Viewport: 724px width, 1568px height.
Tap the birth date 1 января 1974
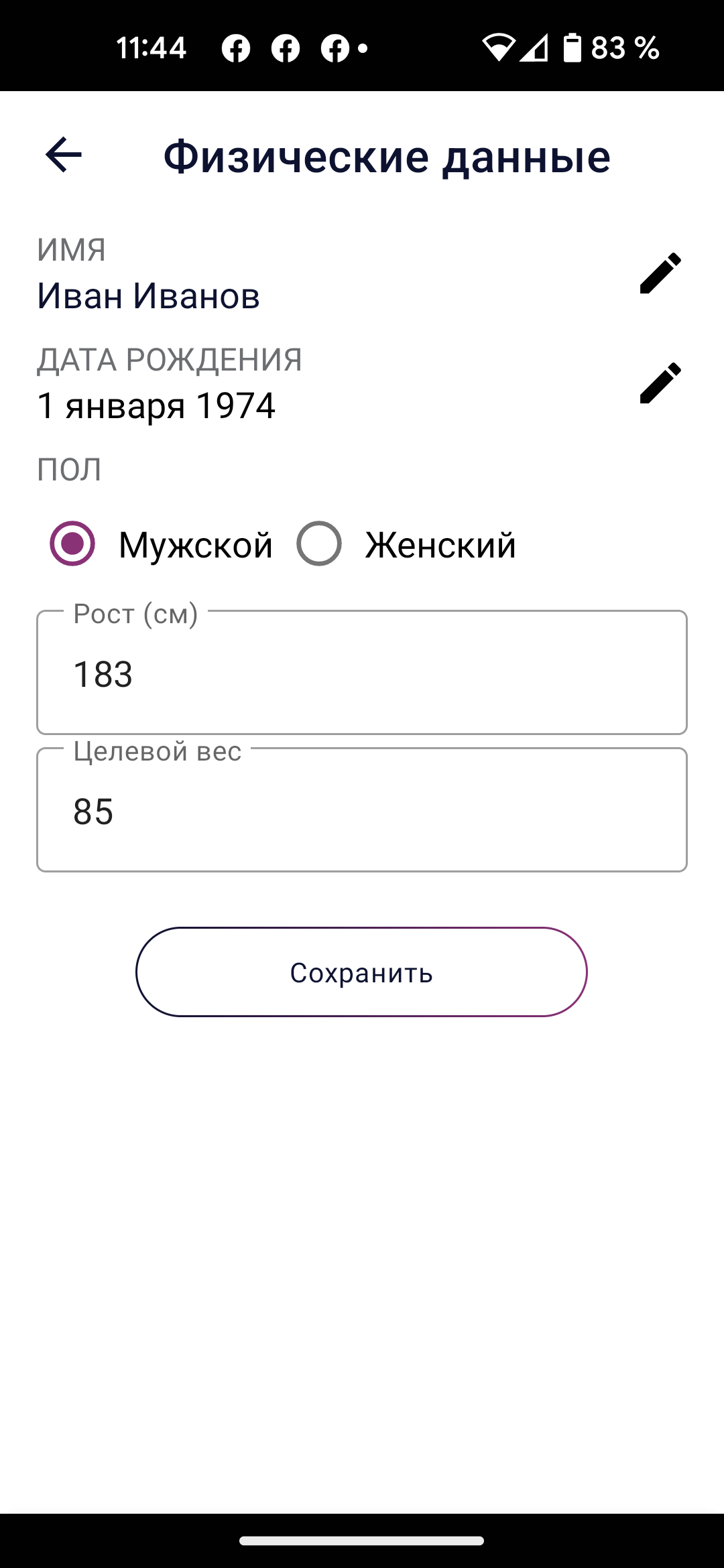pyautogui.click(x=156, y=405)
